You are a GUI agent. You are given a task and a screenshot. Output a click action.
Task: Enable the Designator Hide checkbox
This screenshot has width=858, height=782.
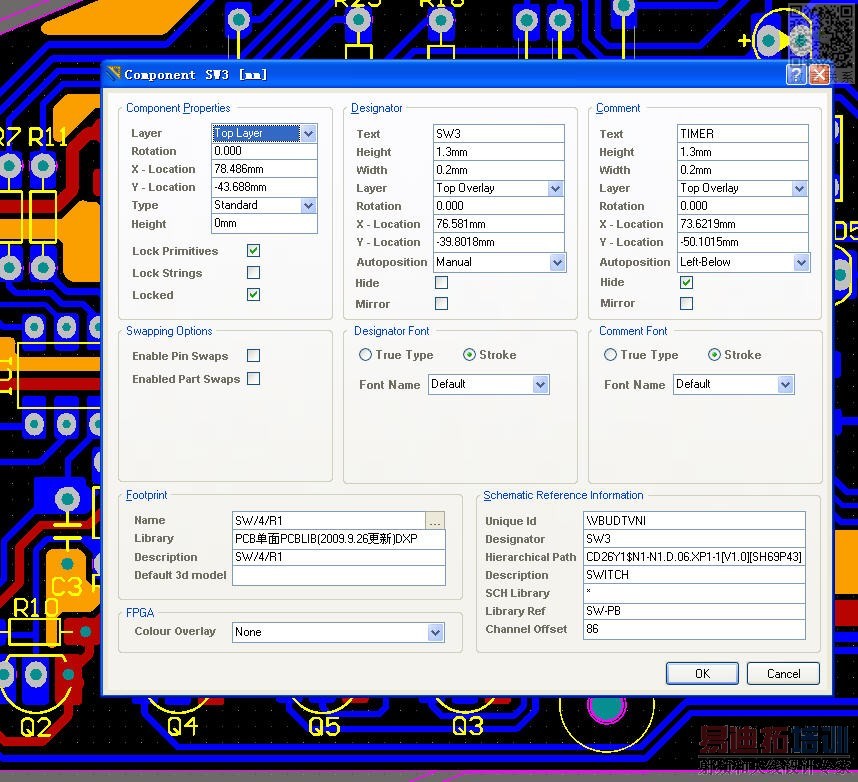[441, 283]
